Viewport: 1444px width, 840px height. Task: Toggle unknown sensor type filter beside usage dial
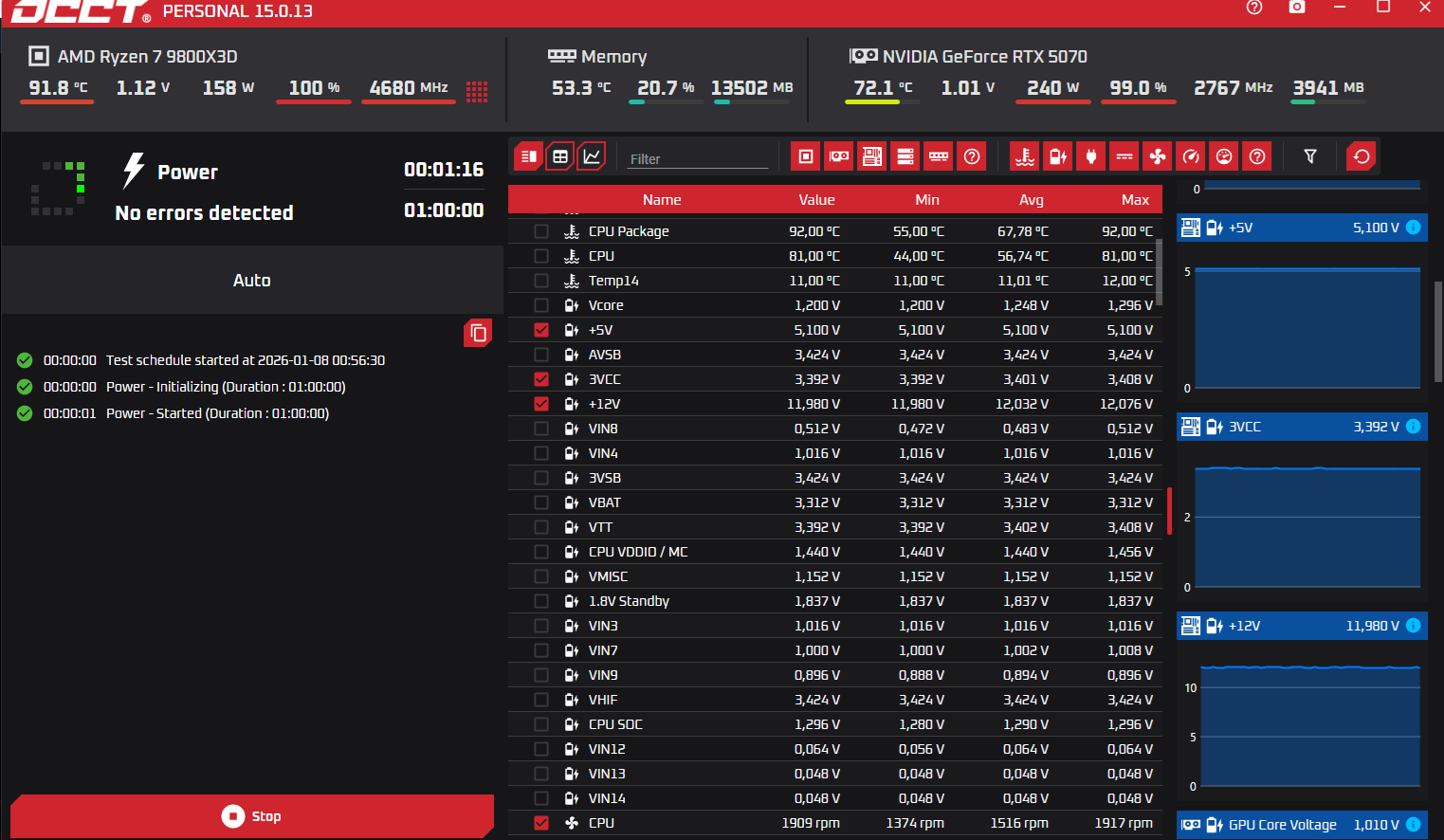[x=1257, y=156]
